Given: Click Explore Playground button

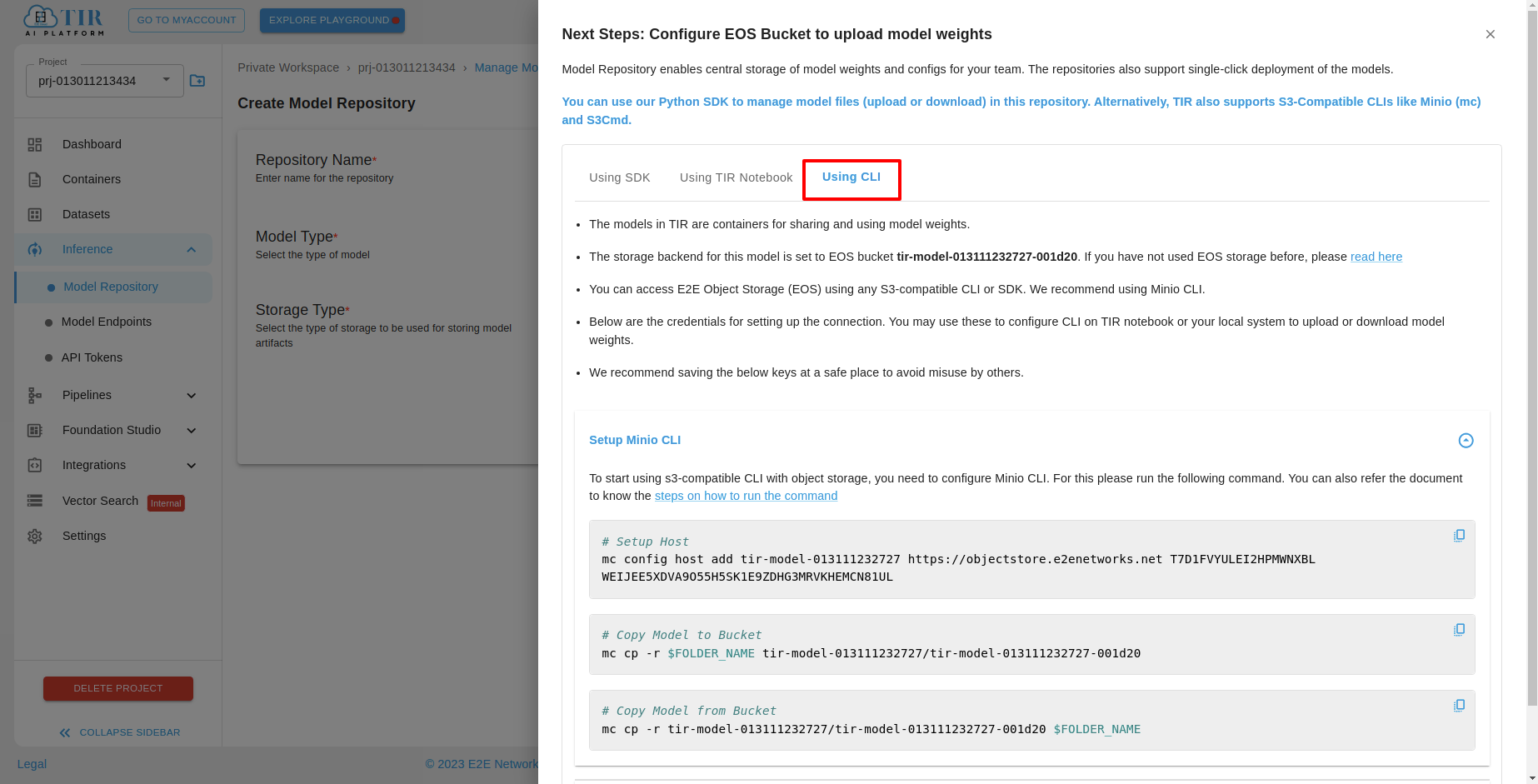Looking at the screenshot, I should coord(332,20).
